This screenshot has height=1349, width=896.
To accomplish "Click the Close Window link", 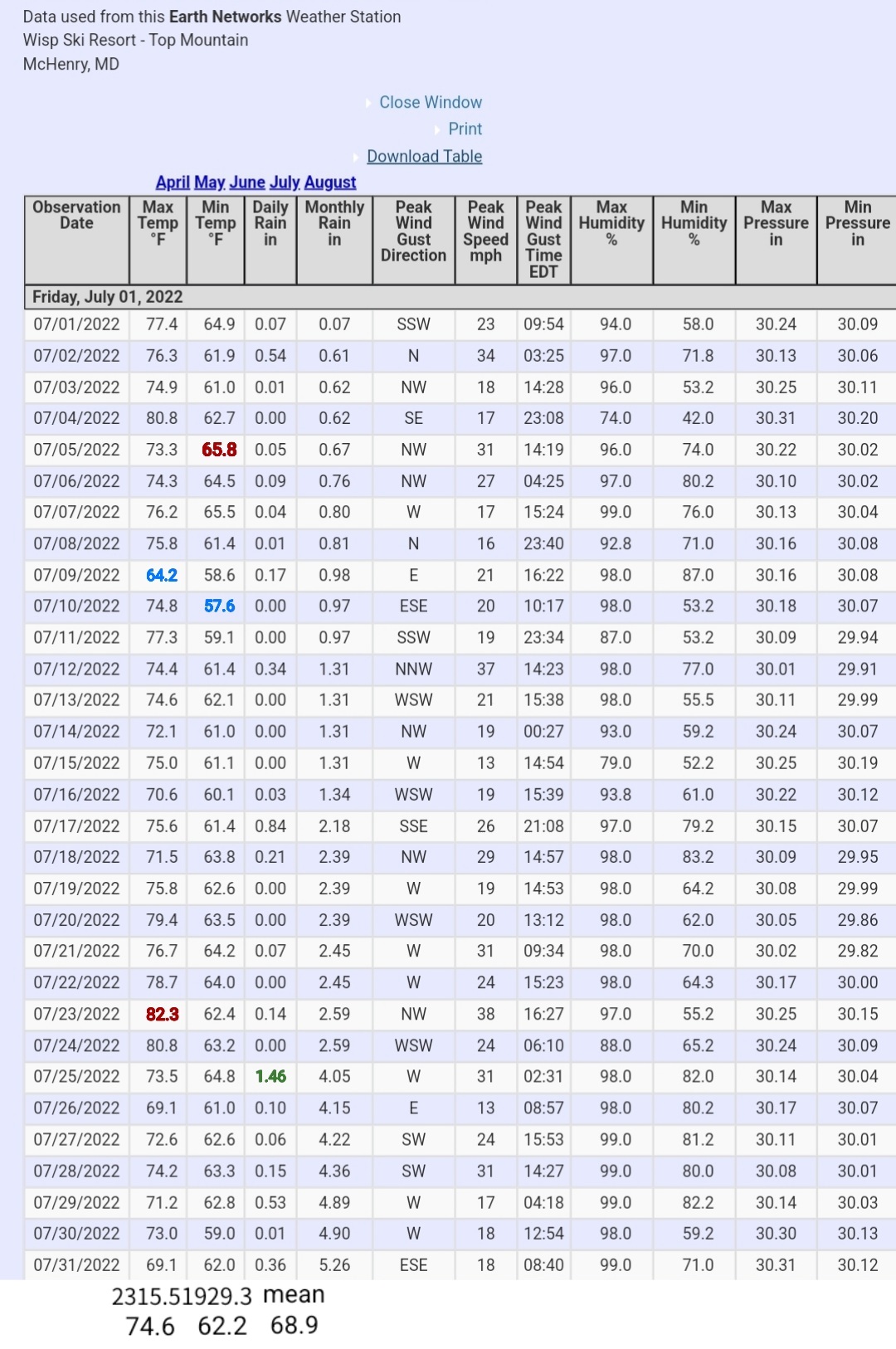I will tap(431, 102).
